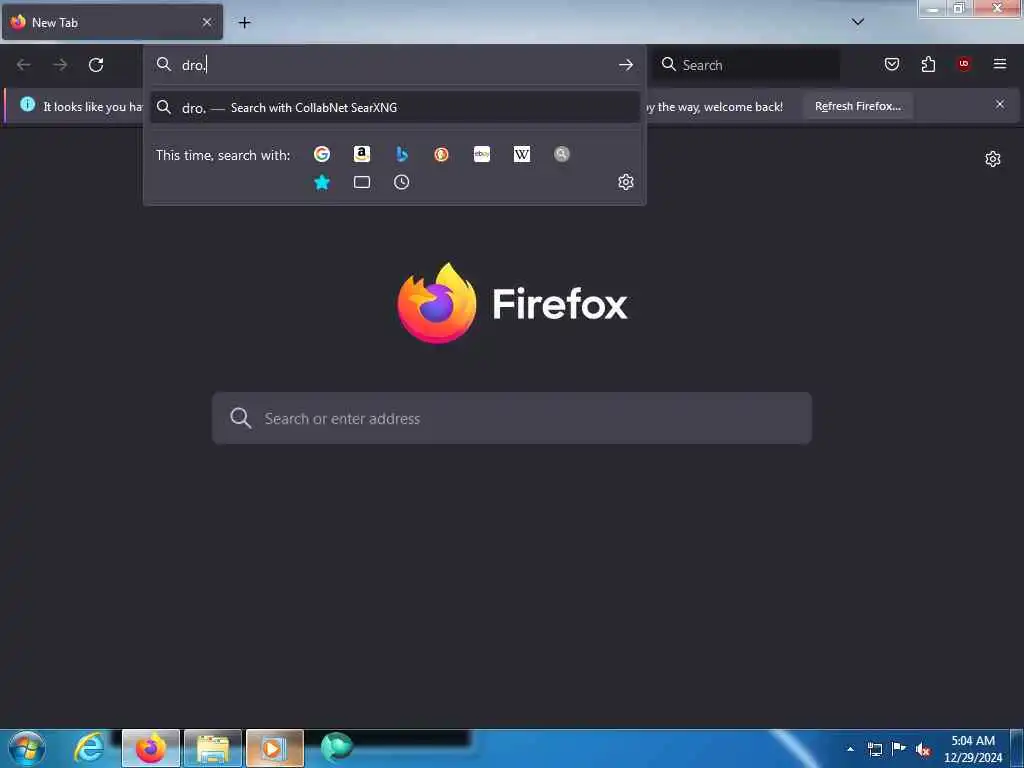Focus the toolbar Search box
The width and height of the screenshot is (1024, 768).
[x=746, y=65]
